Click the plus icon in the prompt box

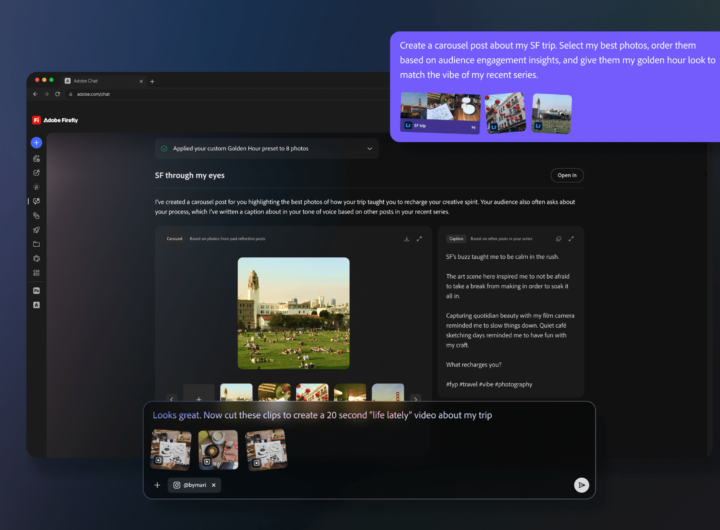tap(157, 485)
